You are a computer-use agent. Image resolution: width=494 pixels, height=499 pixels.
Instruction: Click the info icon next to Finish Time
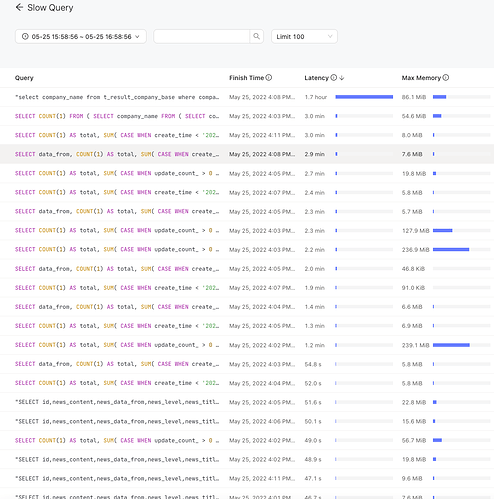(x=269, y=78)
